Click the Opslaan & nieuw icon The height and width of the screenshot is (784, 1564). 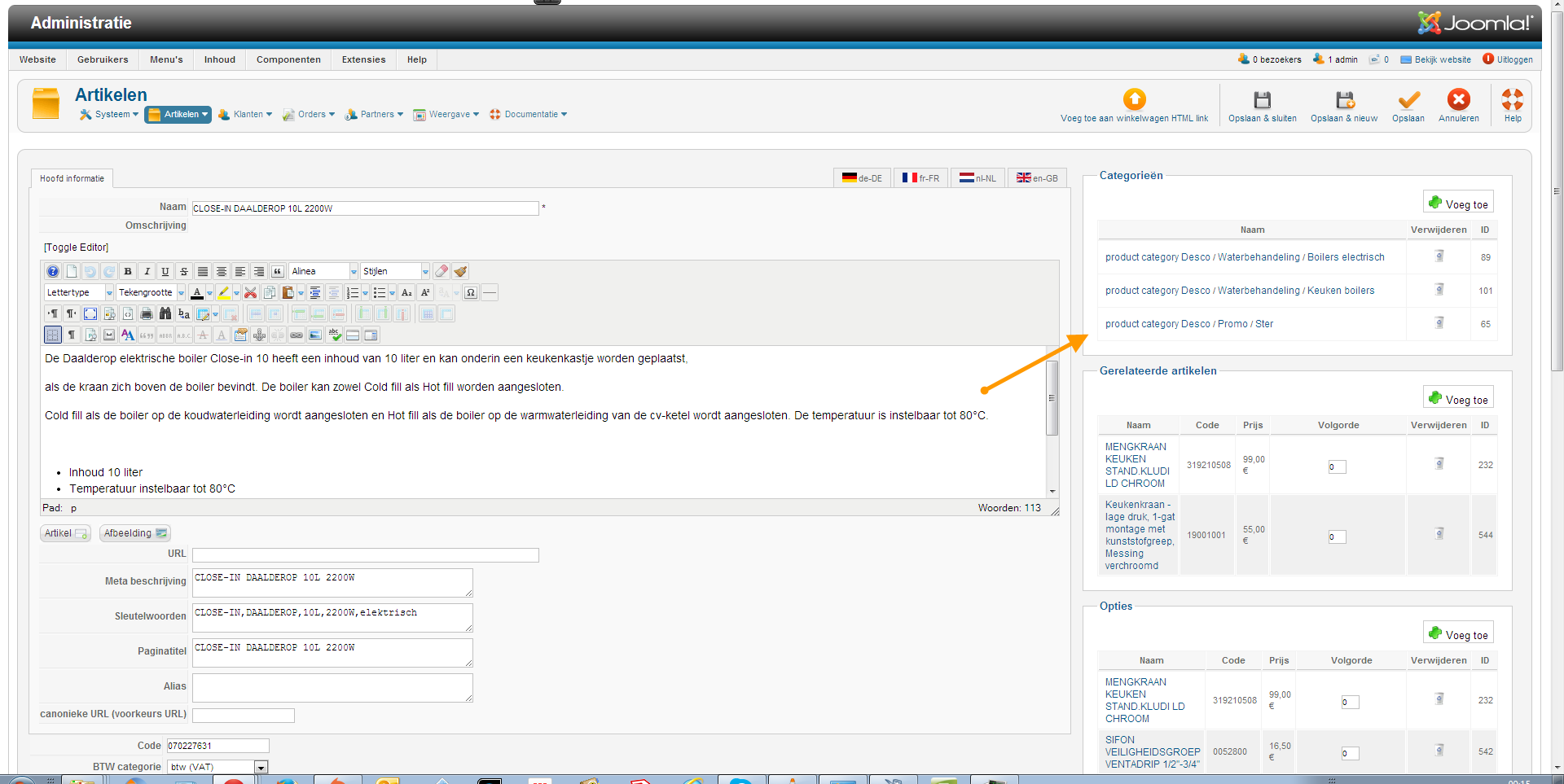1344,100
